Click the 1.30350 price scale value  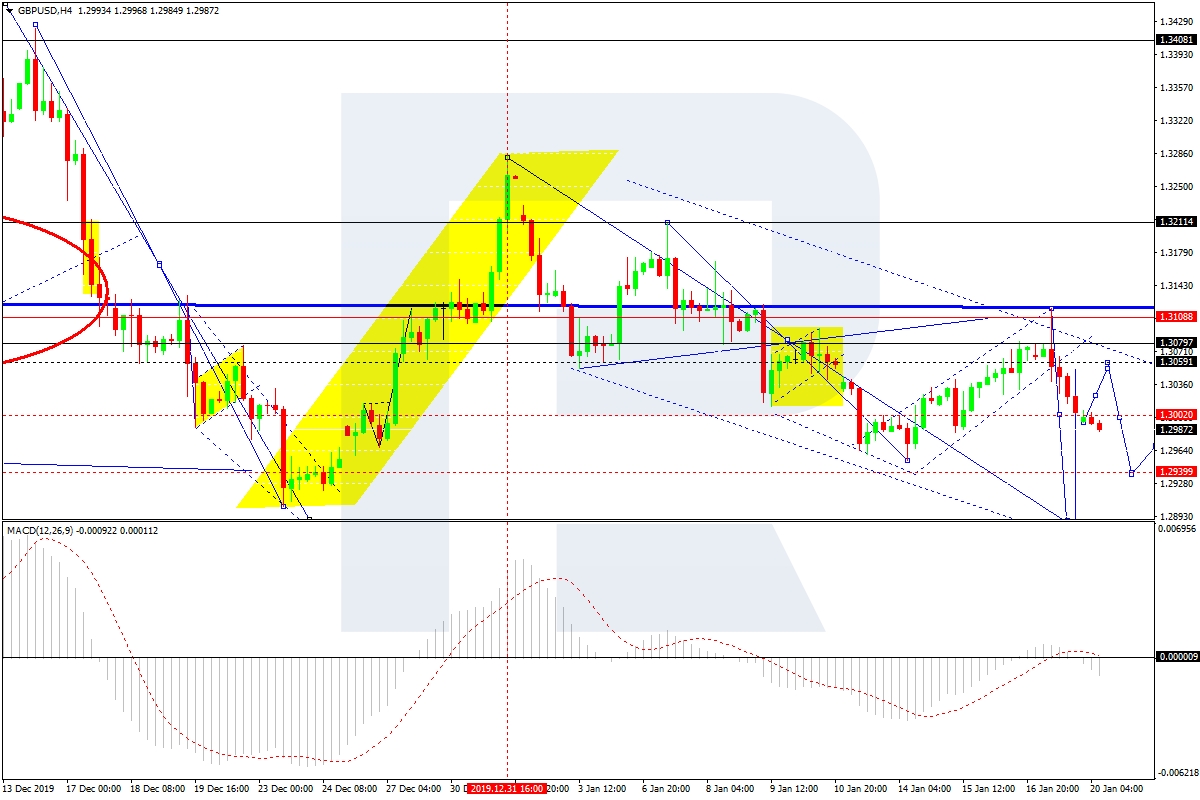click(1176, 384)
